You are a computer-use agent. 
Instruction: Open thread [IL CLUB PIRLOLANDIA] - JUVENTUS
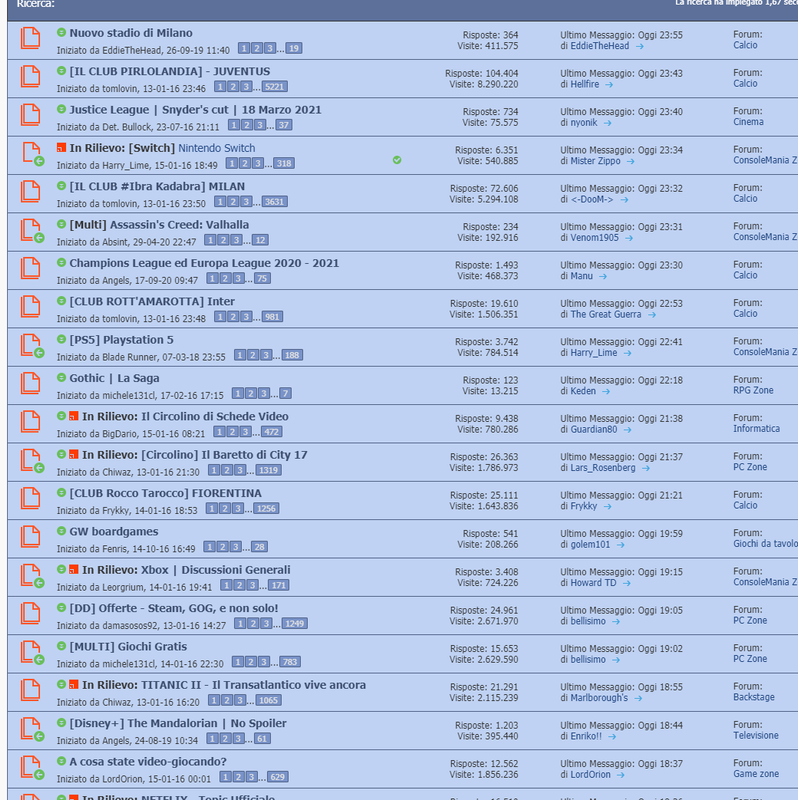tap(169, 71)
